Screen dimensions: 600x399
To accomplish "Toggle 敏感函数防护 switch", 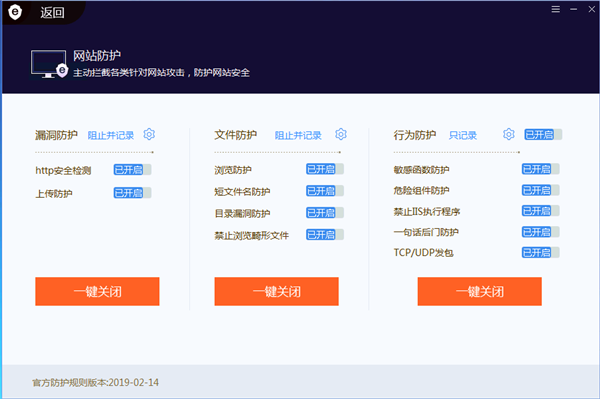I will (x=541, y=169).
